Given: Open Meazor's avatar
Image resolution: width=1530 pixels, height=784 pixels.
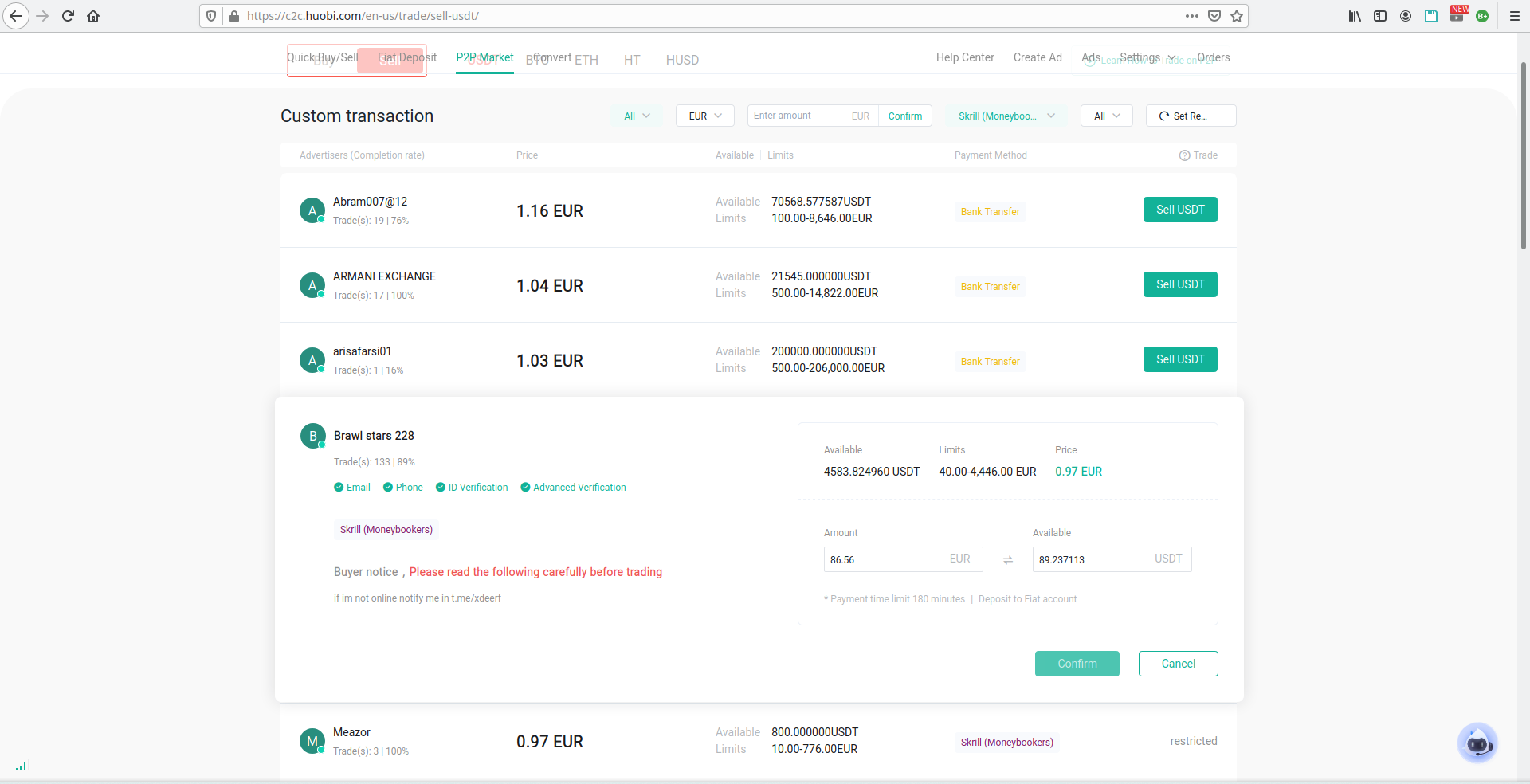Looking at the screenshot, I should point(312,741).
